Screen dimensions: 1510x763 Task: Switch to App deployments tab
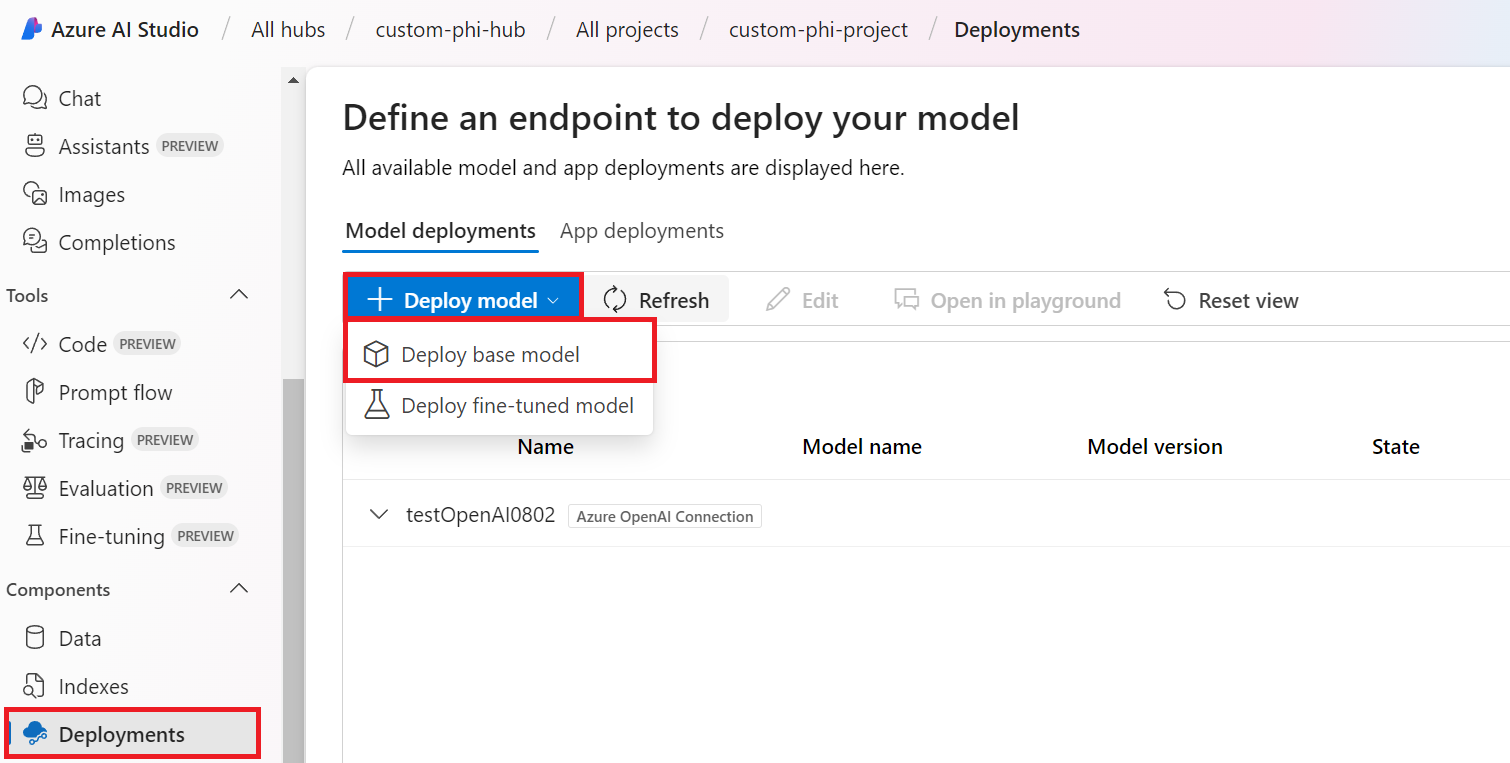point(642,231)
